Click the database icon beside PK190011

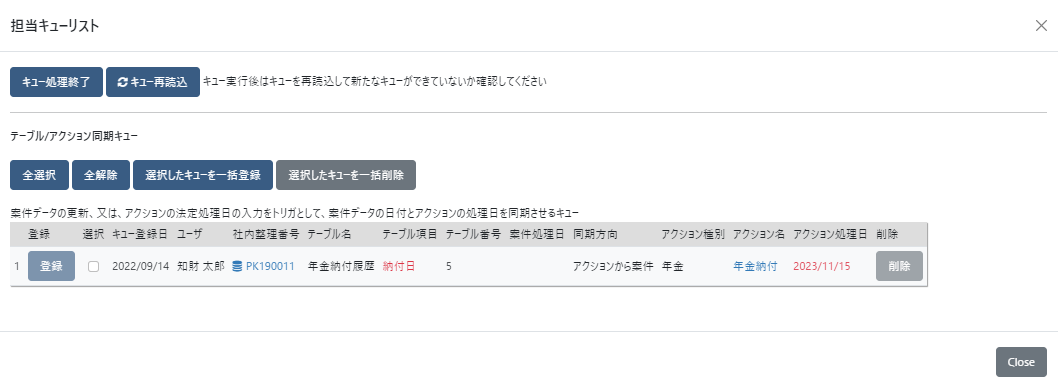pos(237,266)
